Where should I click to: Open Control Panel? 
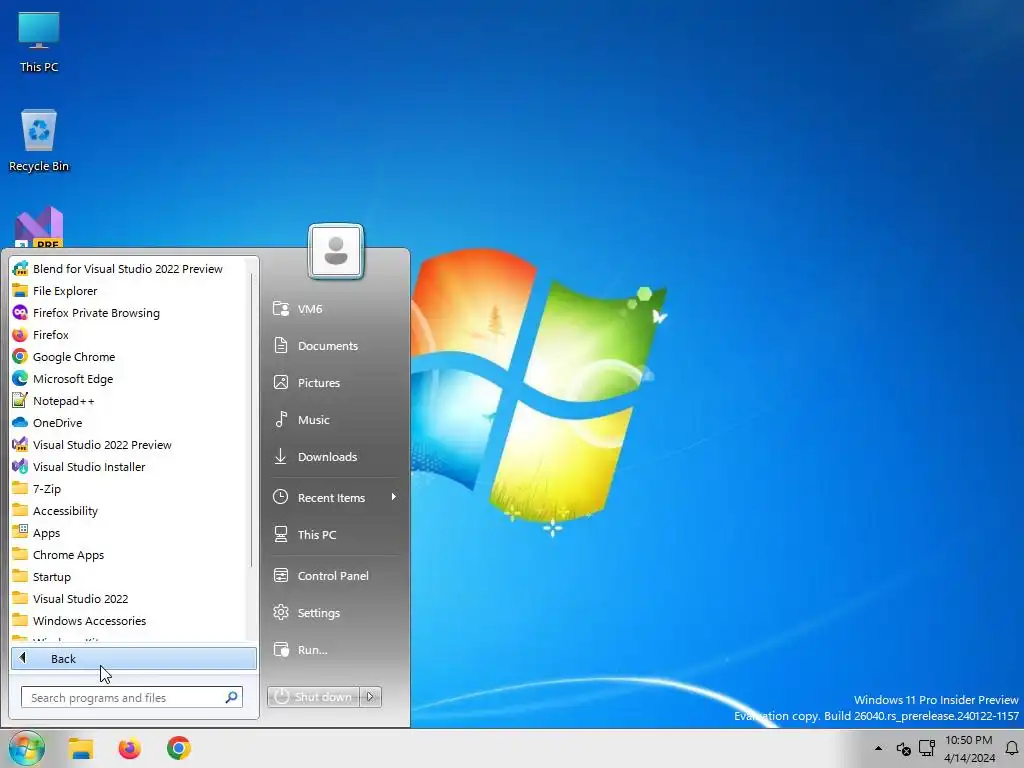tap(336, 575)
